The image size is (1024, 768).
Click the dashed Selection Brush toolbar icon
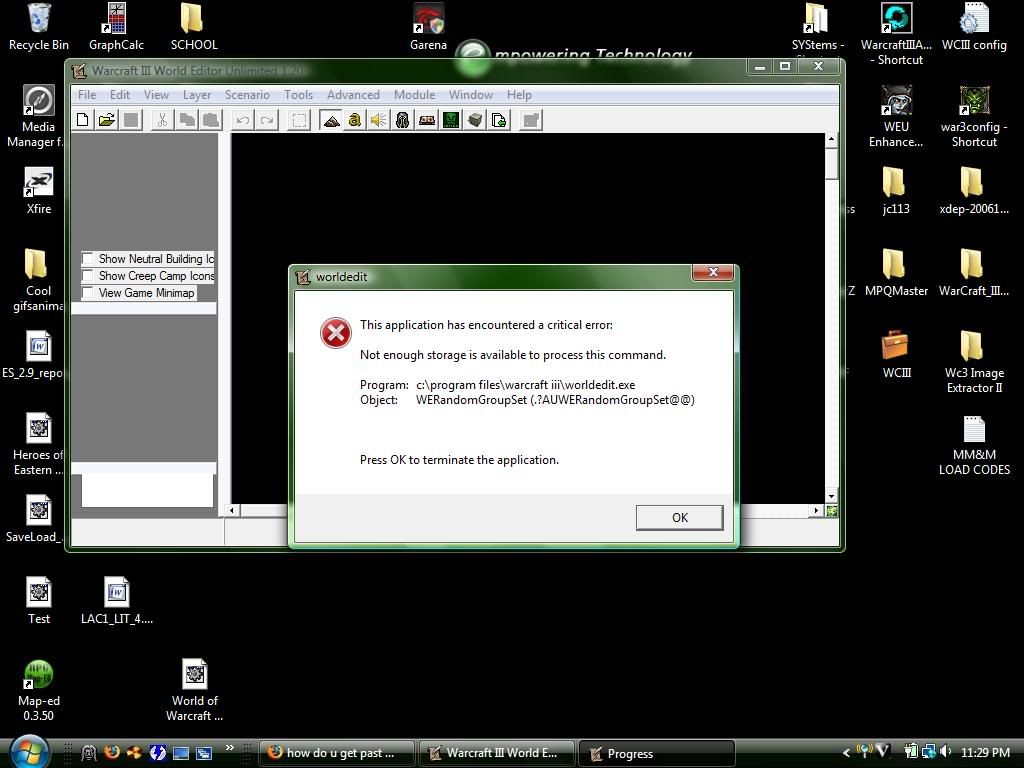click(x=299, y=120)
